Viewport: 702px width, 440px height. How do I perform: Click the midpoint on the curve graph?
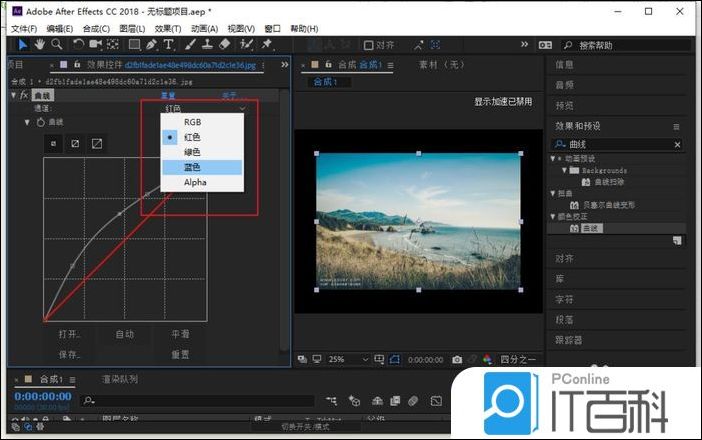(x=119, y=213)
